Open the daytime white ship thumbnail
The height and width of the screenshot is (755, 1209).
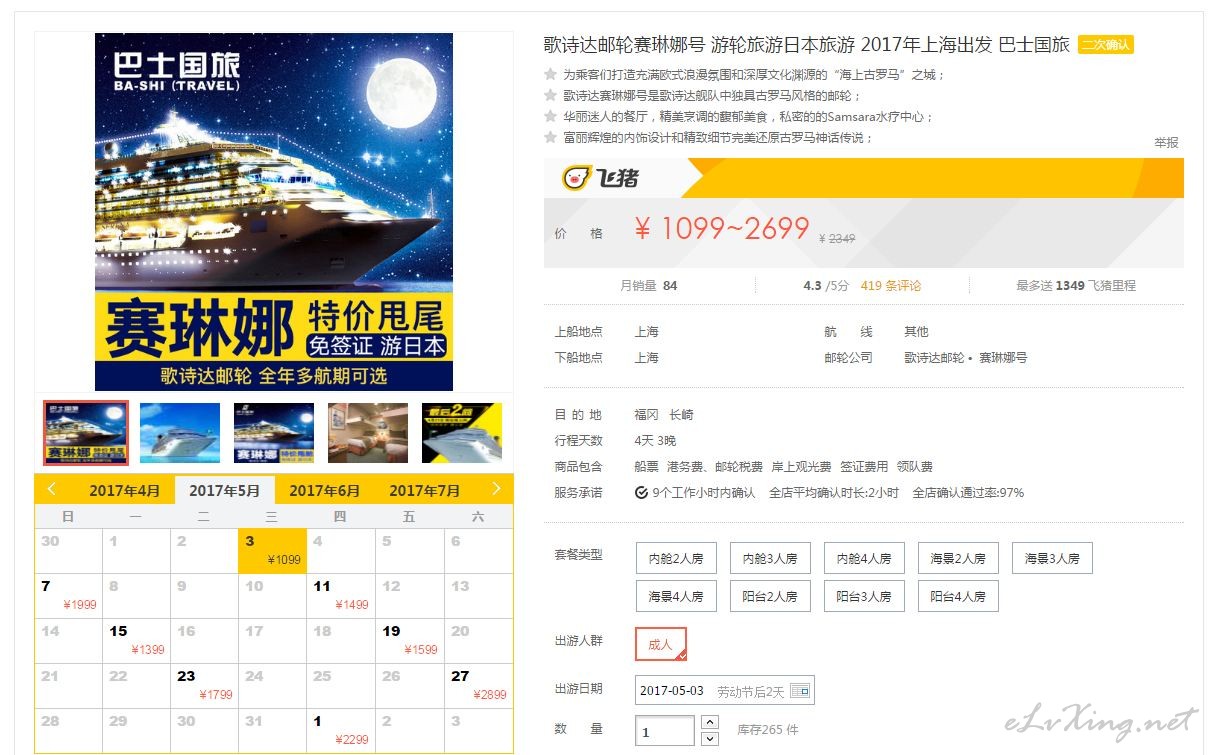[x=180, y=433]
